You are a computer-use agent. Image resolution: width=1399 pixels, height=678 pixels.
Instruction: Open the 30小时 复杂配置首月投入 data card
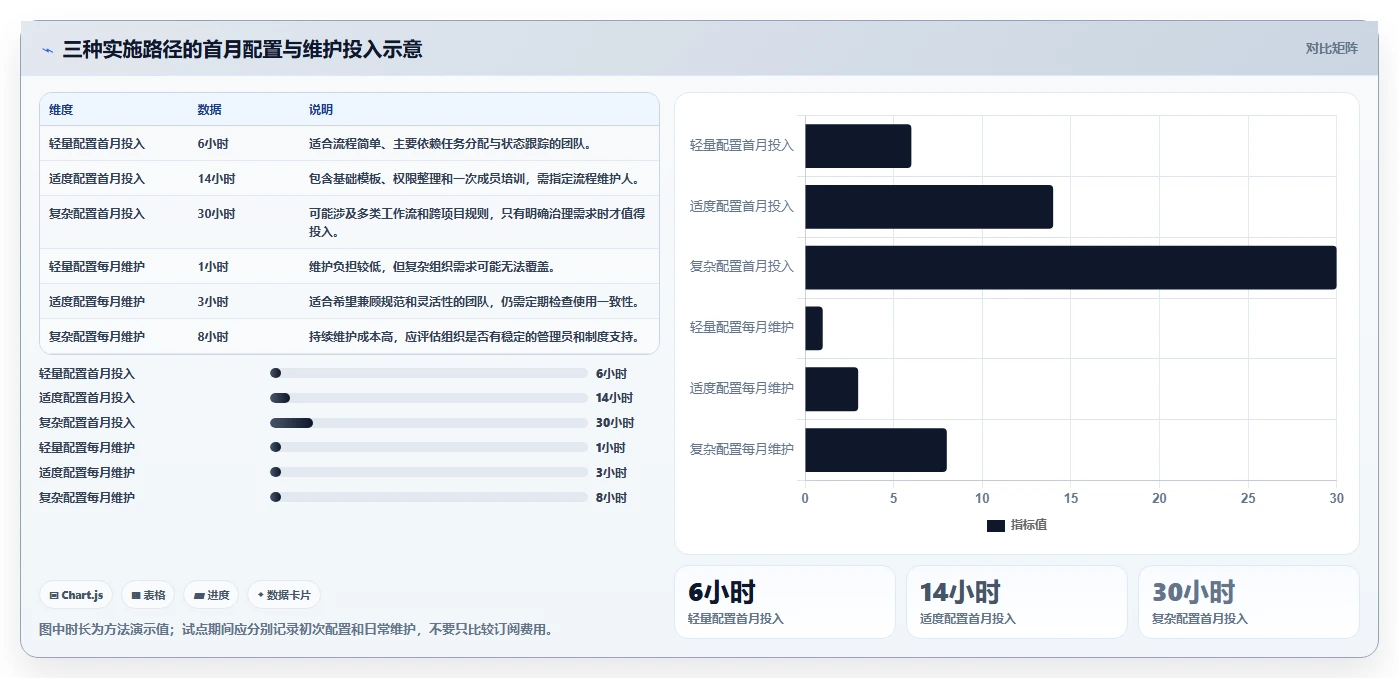(1248, 602)
